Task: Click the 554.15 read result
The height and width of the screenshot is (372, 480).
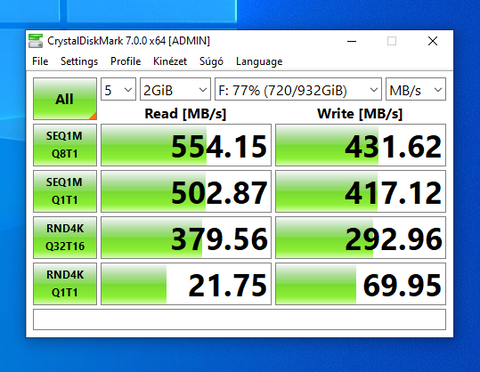Action: (x=186, y=145)
